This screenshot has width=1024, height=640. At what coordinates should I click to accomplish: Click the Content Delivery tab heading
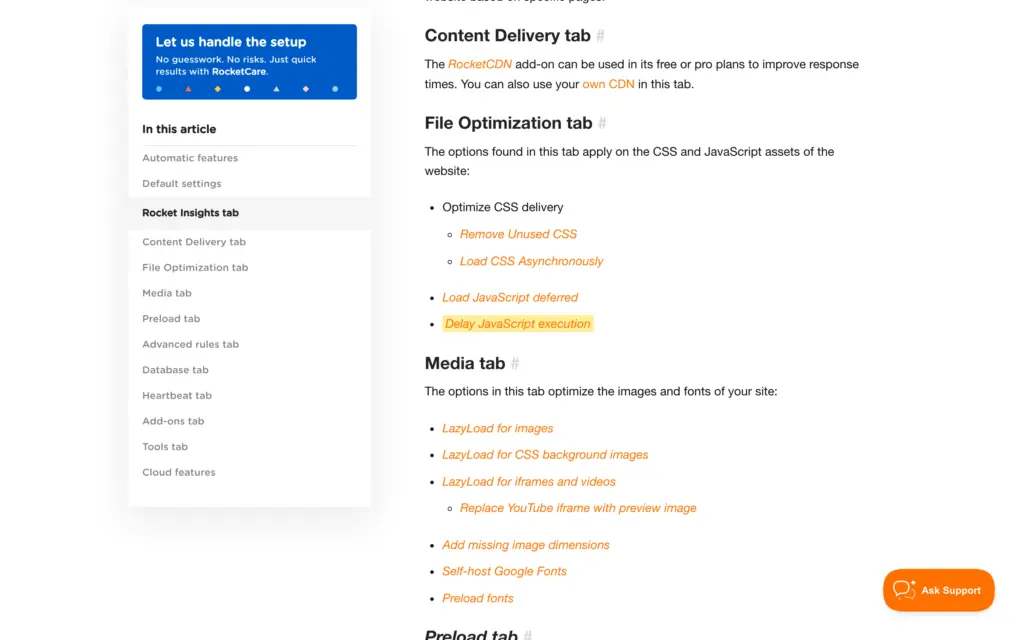pyautogui.click(x=507, y=35)
